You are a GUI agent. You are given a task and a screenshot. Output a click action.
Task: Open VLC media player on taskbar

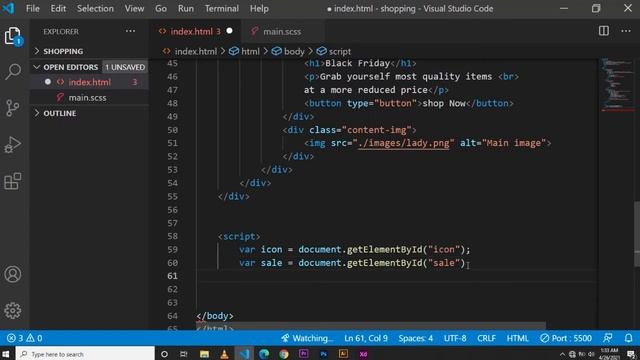coord(224,354)
